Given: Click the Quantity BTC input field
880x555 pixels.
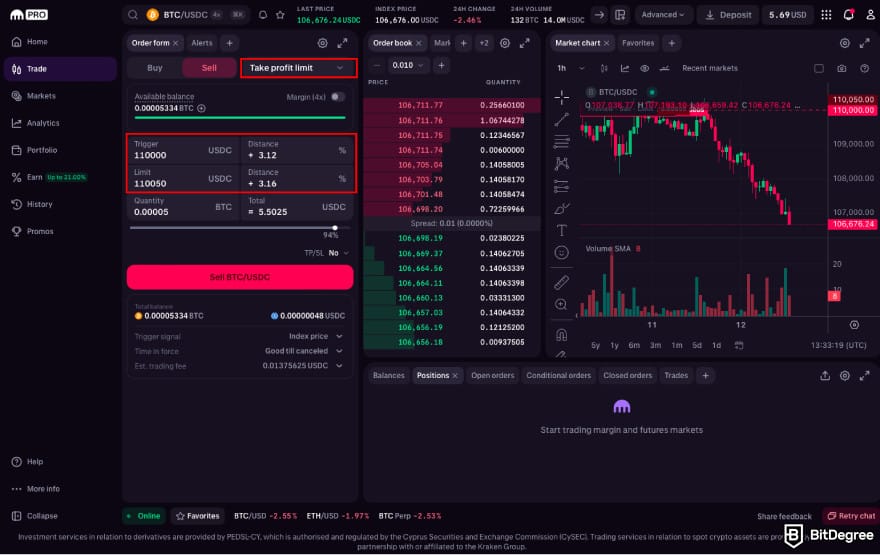Looking at the screenshot, I should point(184,207).
